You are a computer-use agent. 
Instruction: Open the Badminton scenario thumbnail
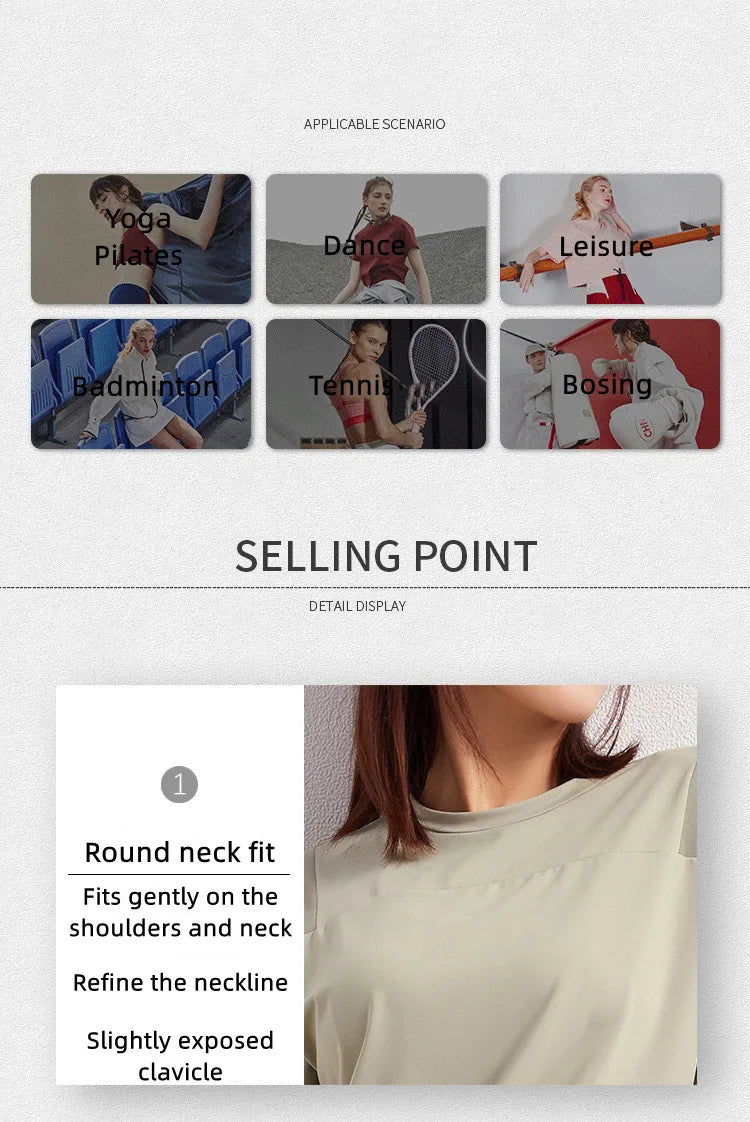(141, 384)
